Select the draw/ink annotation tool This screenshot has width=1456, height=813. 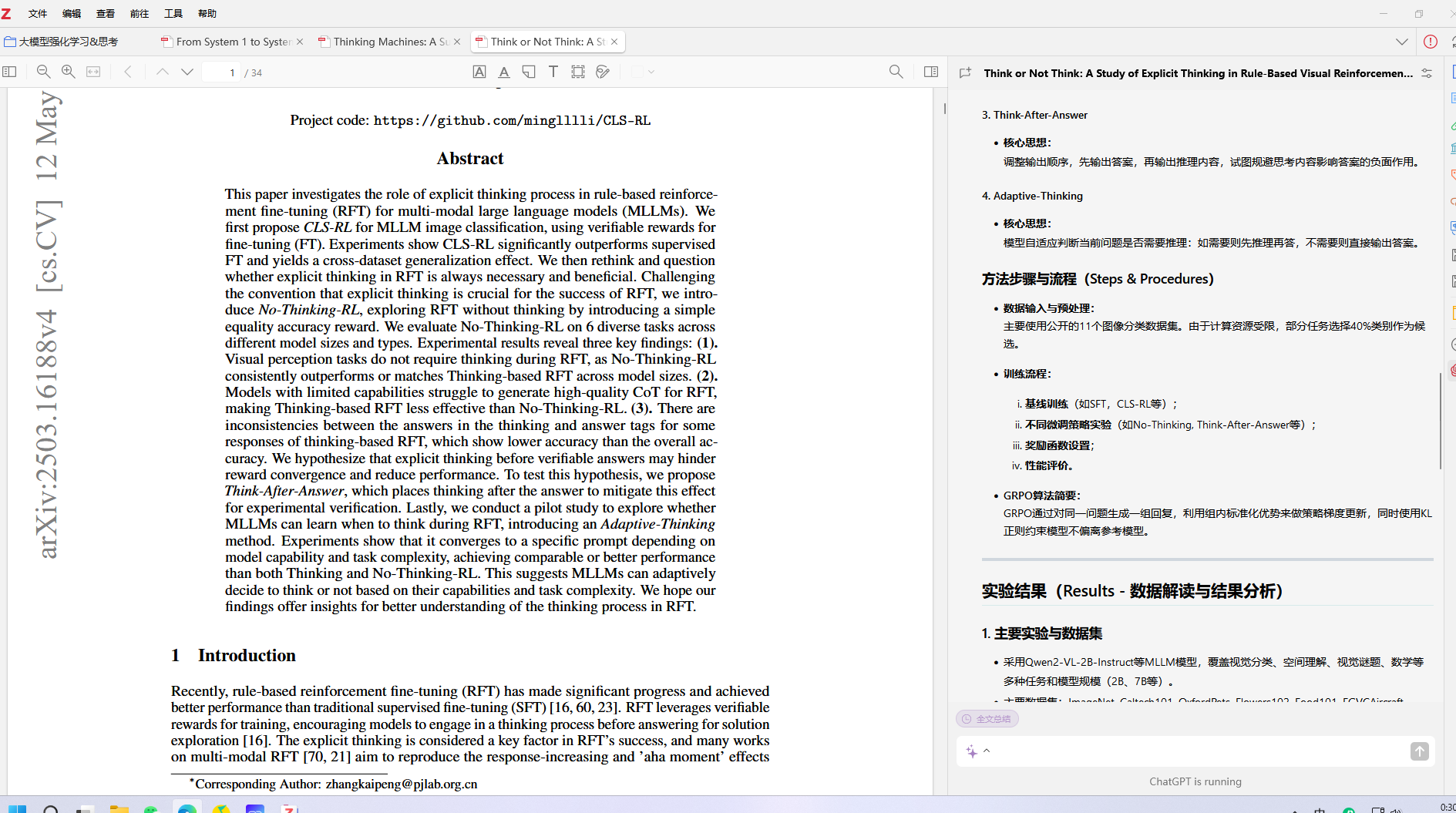[603, 72]
